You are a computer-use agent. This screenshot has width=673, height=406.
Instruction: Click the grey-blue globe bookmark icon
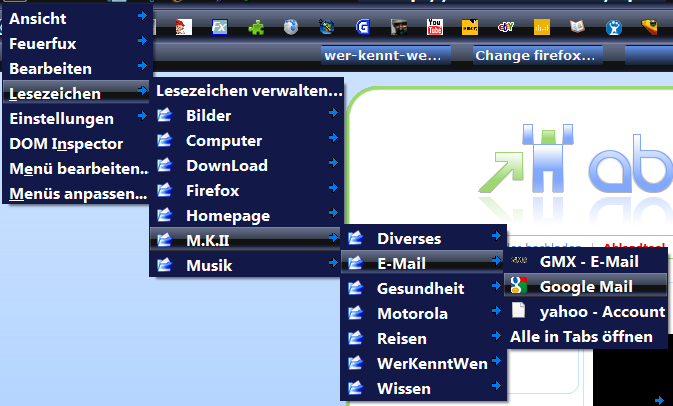coord(291,27)
